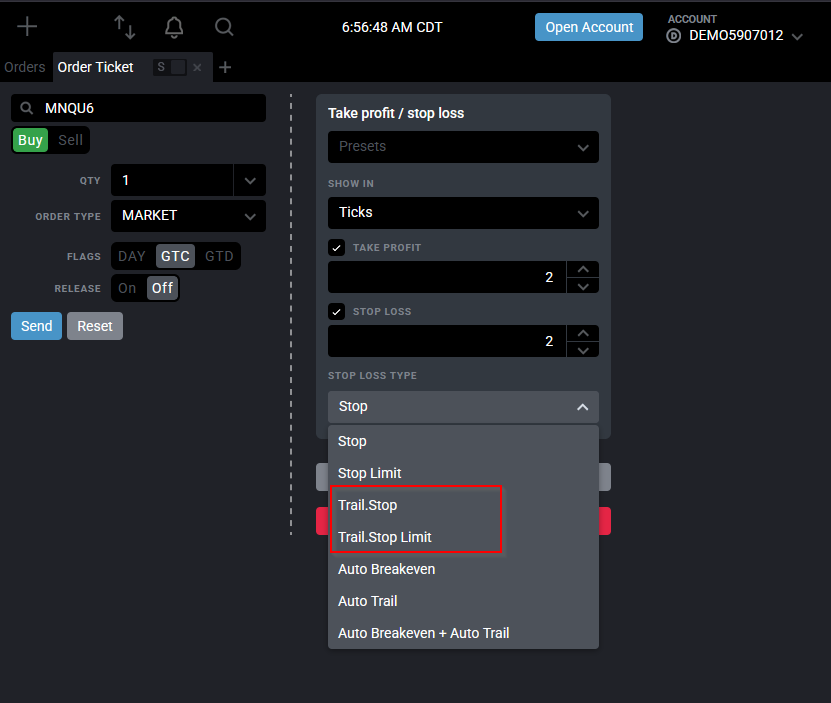
Task: Increase the Stop Loss value
Action: pos(583,333)
